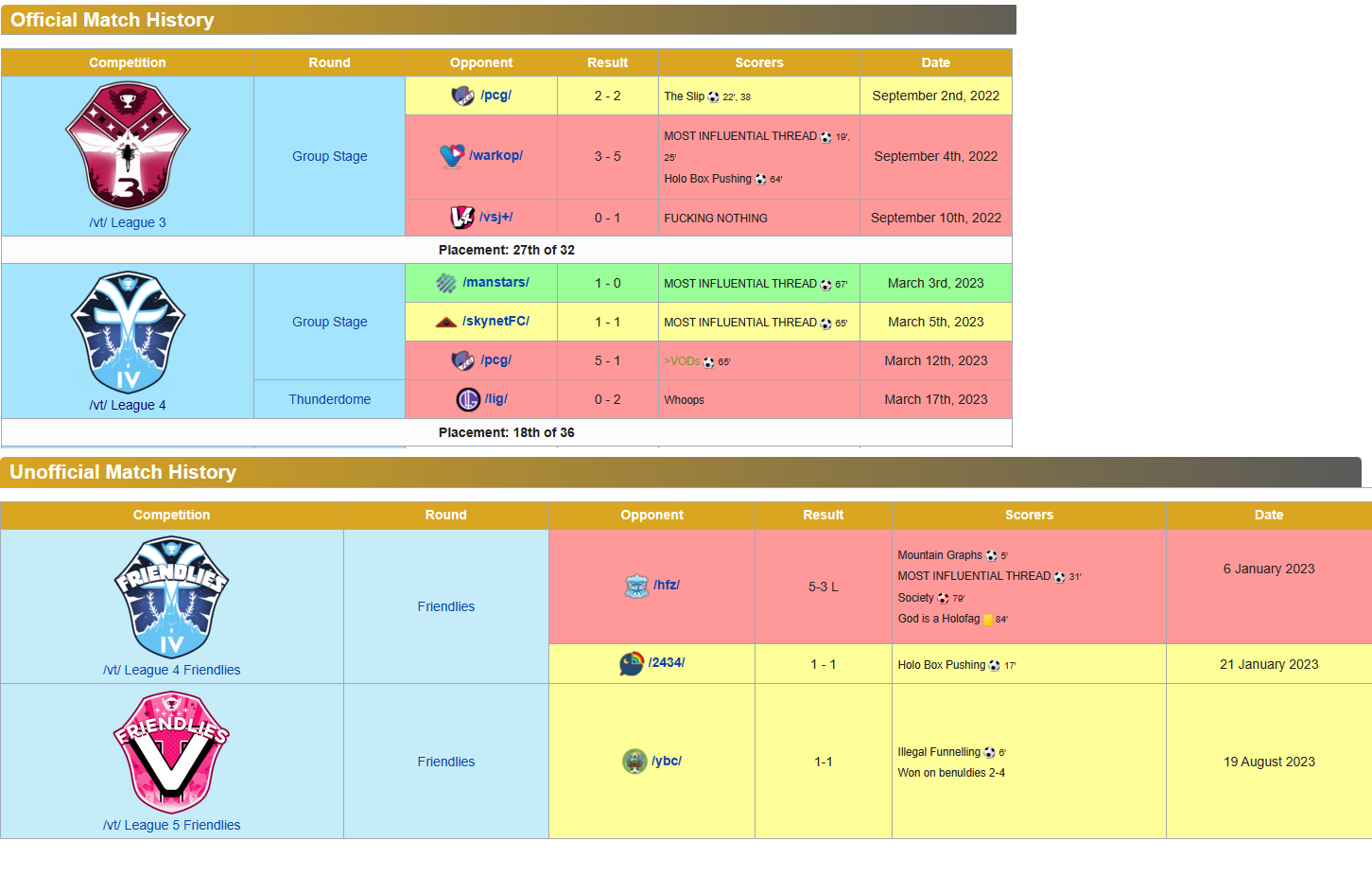Click the yellow card icon beside God is a Holofag

(x=988, y=620)
